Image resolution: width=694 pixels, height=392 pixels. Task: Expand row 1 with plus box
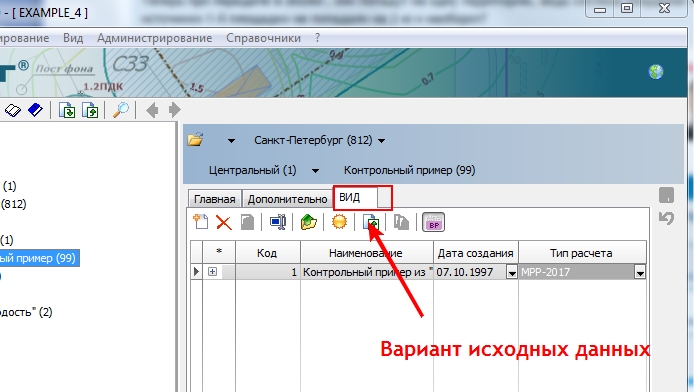pos(212,272)
